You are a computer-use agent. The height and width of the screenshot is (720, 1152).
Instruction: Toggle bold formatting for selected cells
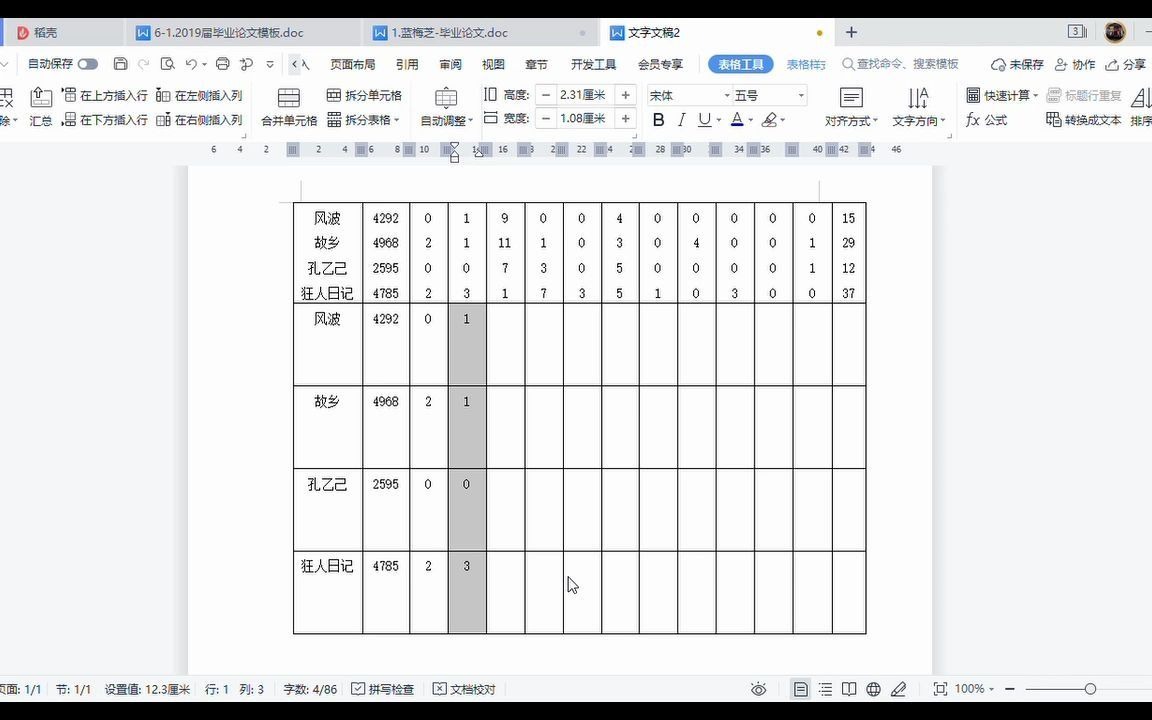[658, 119]
